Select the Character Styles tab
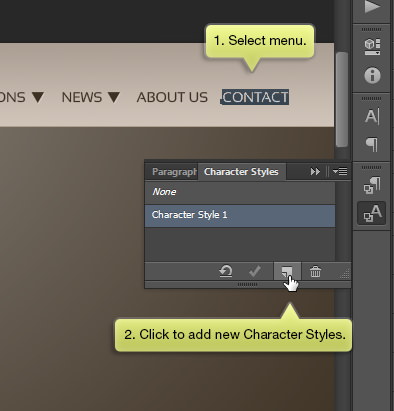This screenshot has height=411, width=394. click(241, 172)
